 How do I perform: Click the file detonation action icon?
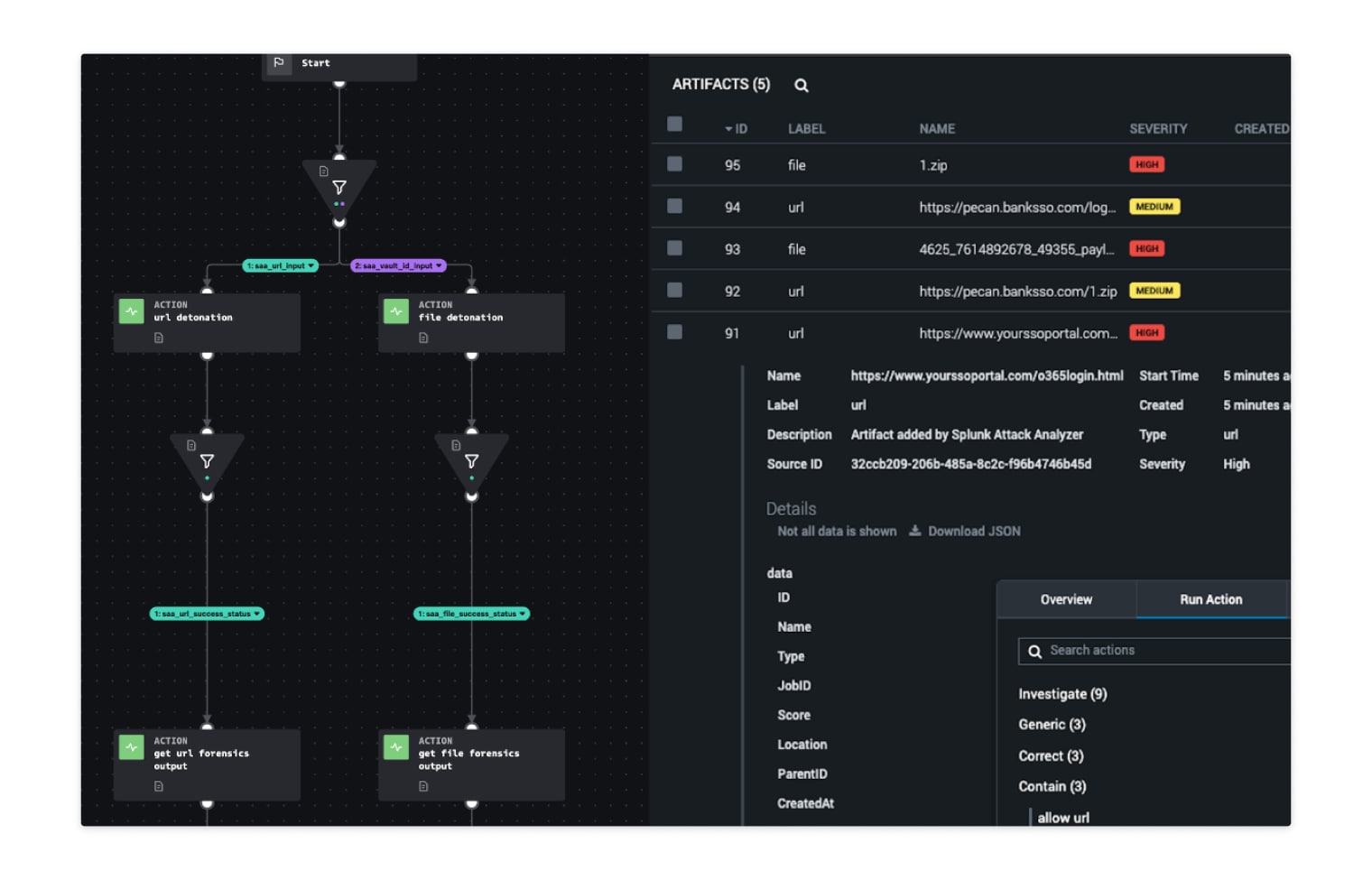point(396,311)
